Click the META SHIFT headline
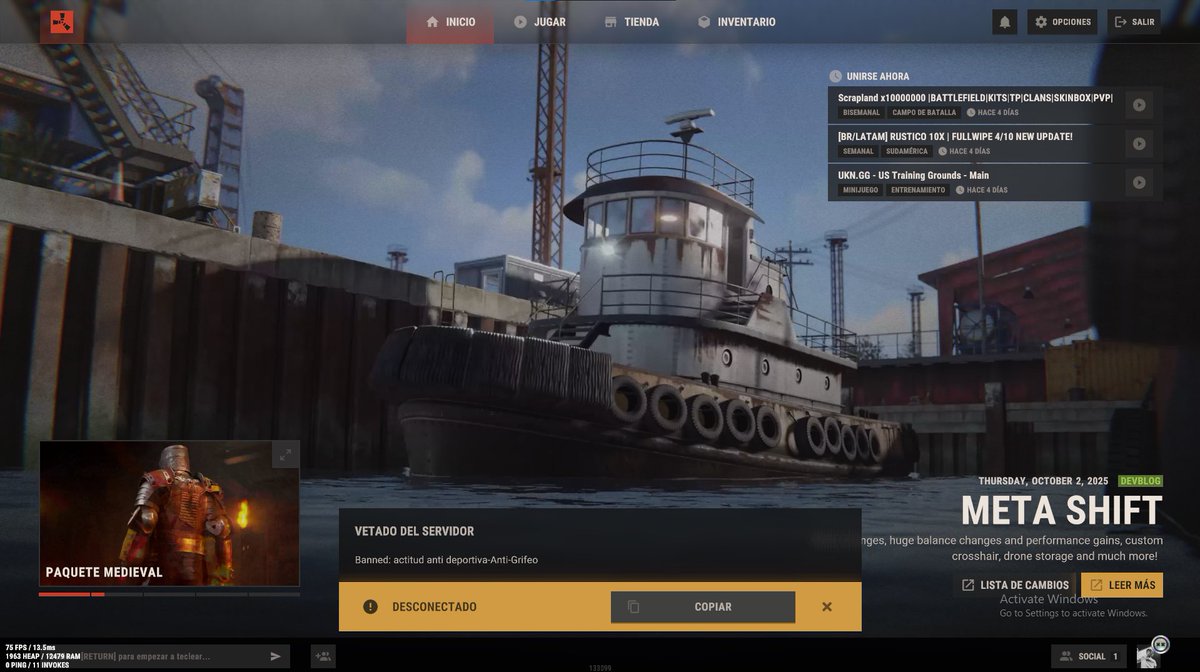Image resolution: width=1200 pixels, height=672 pixels. pos(1061,511)
